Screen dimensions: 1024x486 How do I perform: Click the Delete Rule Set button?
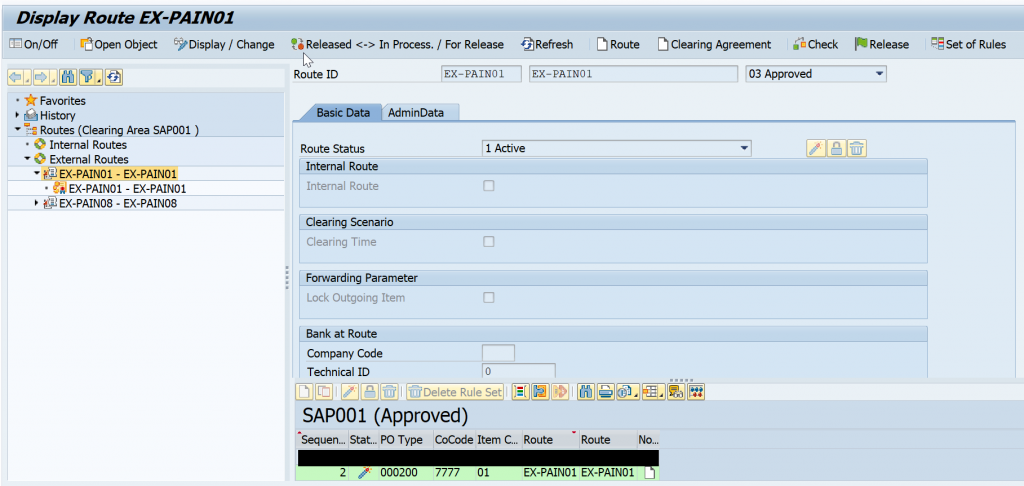[455, 391]
